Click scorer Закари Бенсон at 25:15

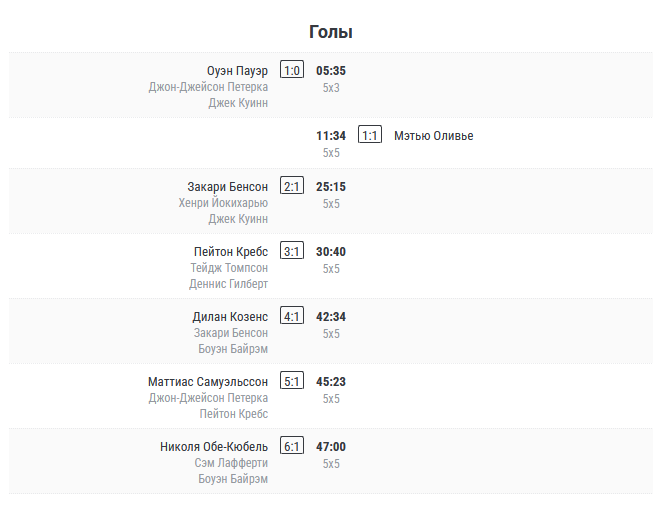pyautogui.click(x=227, y=187)
